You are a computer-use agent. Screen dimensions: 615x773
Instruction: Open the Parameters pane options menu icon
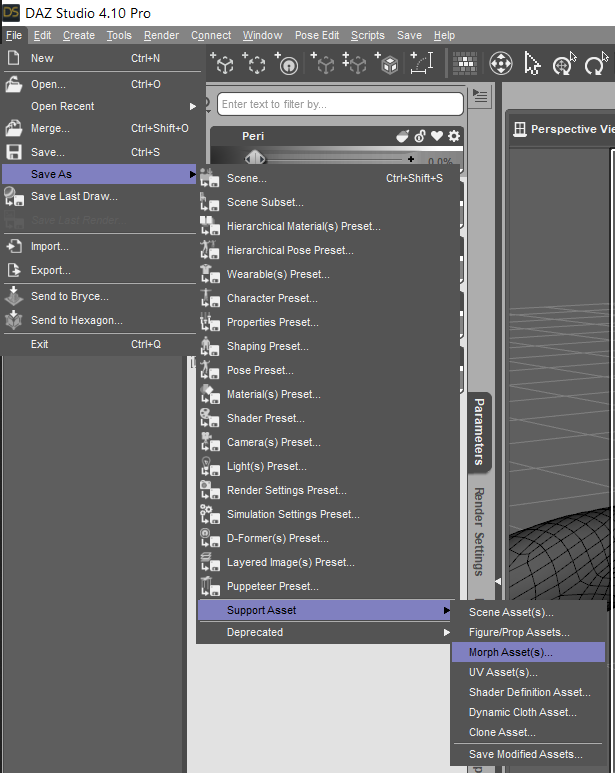(x=480, y=96)
